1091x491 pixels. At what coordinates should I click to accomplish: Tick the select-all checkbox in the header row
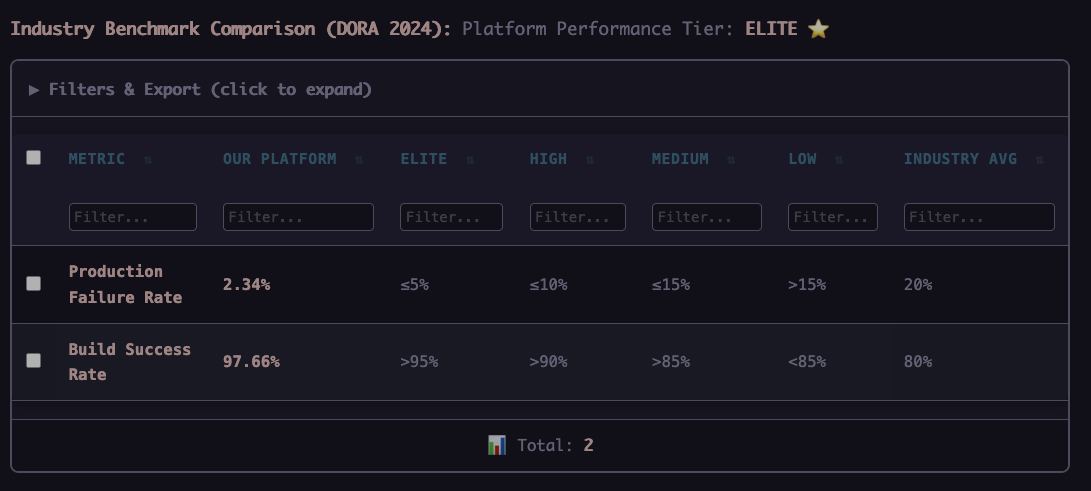click(34, 158)
